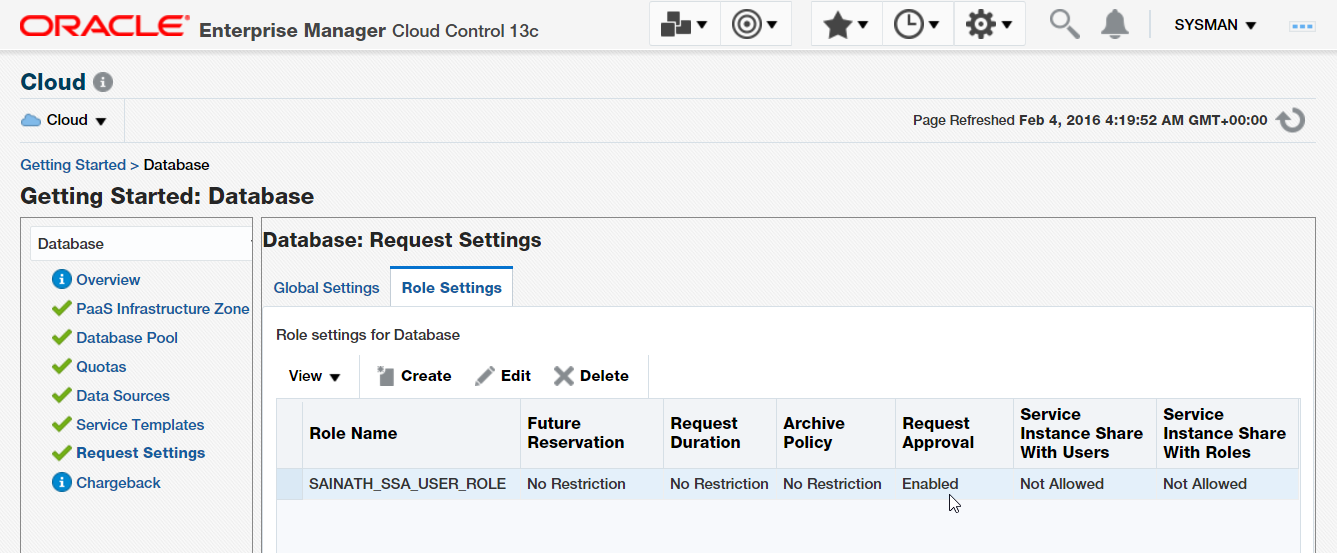Select the Role Settings tab
Screen dimensions: 1337x553
pos(451,287)
